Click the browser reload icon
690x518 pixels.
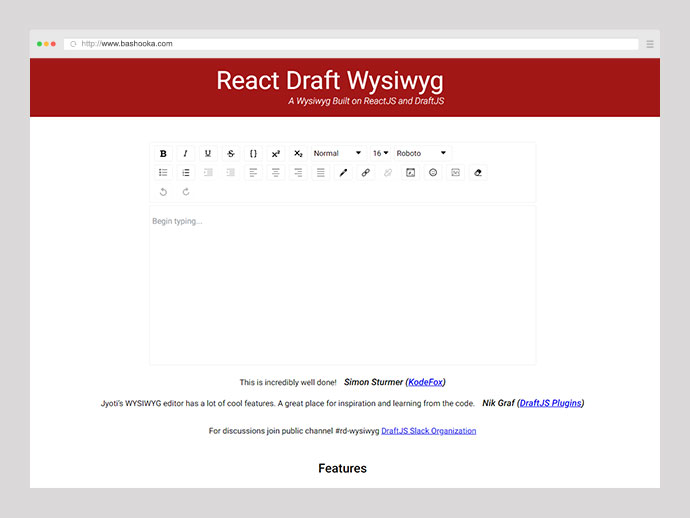point(73,44)
